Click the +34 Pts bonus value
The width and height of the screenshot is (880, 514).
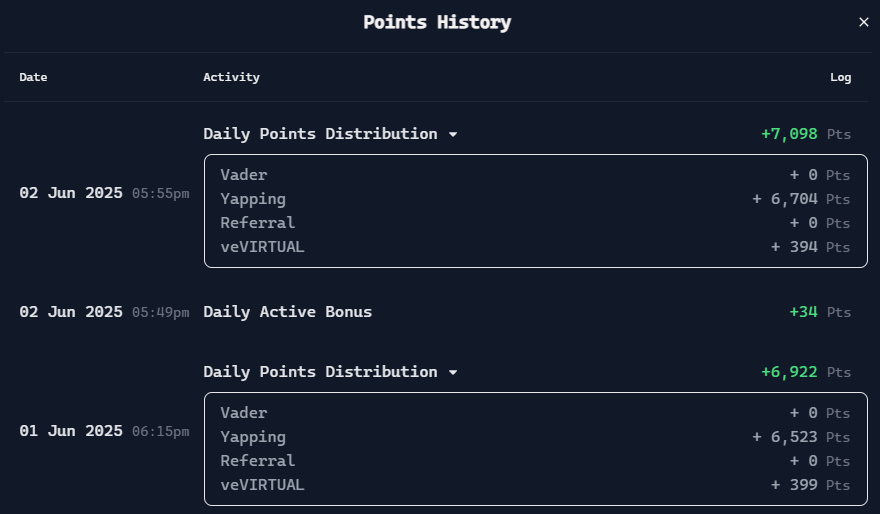click(820, 312)
